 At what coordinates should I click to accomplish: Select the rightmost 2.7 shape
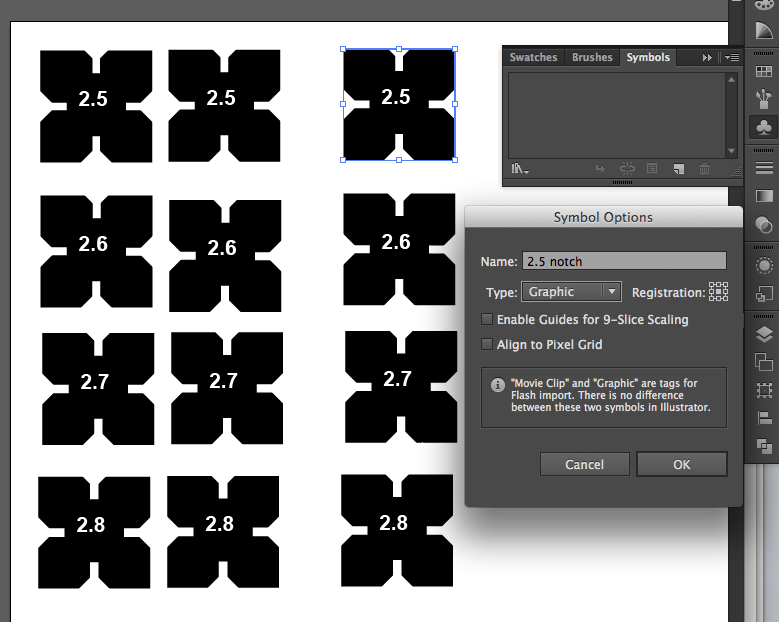pos(401,387)
